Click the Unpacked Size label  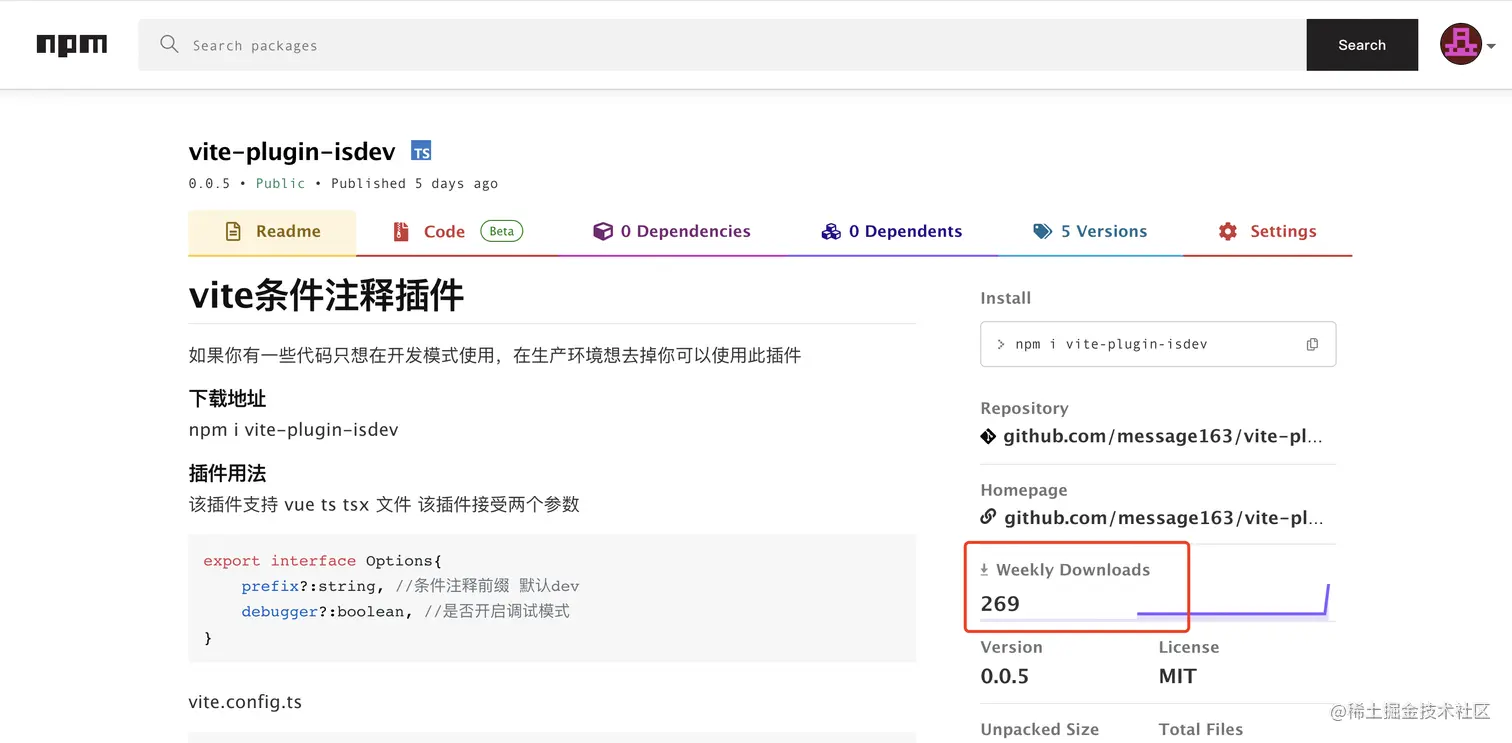tap(1040, 730)
